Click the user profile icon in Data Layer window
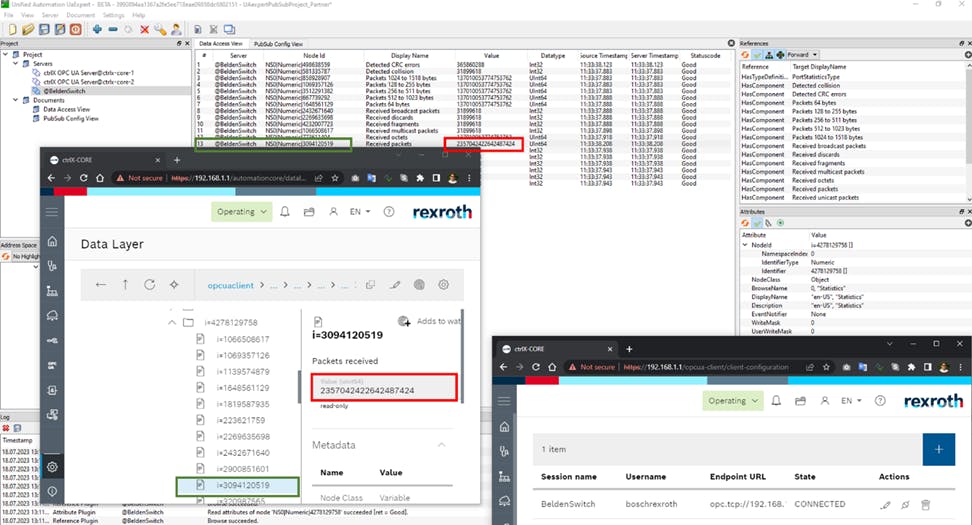 point(333,211)
